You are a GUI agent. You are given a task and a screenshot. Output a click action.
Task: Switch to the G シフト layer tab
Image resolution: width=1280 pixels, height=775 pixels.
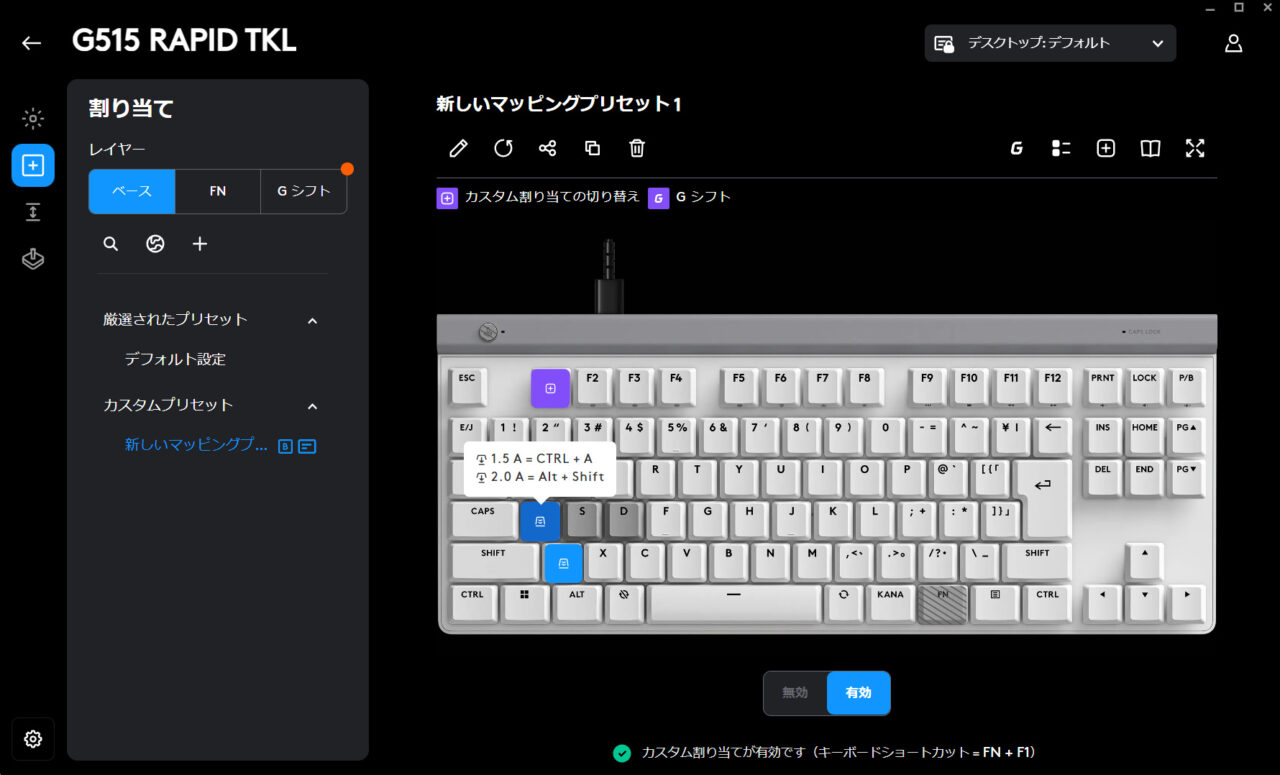(x=304, y=191)
